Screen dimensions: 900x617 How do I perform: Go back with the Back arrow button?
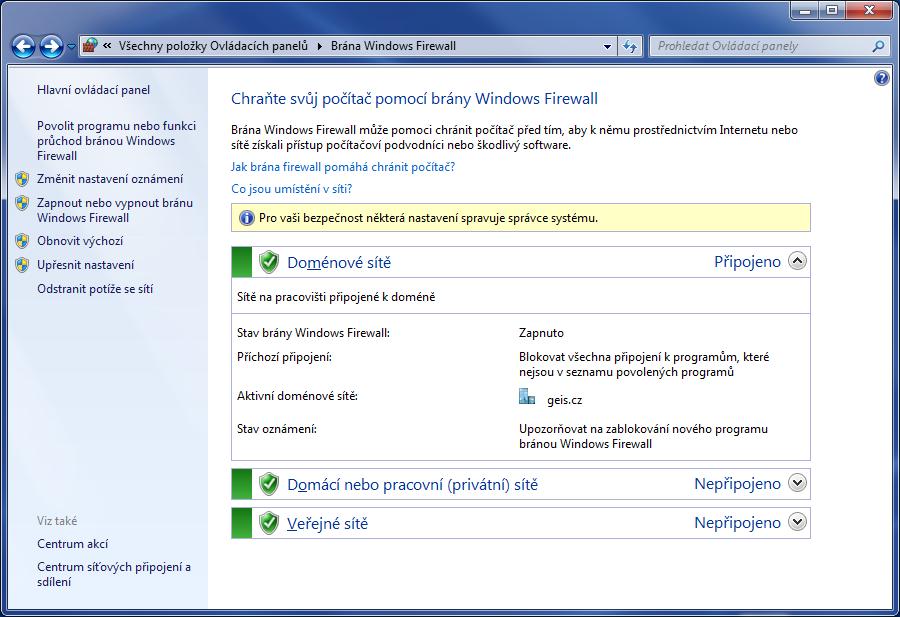tap(24, 46)
